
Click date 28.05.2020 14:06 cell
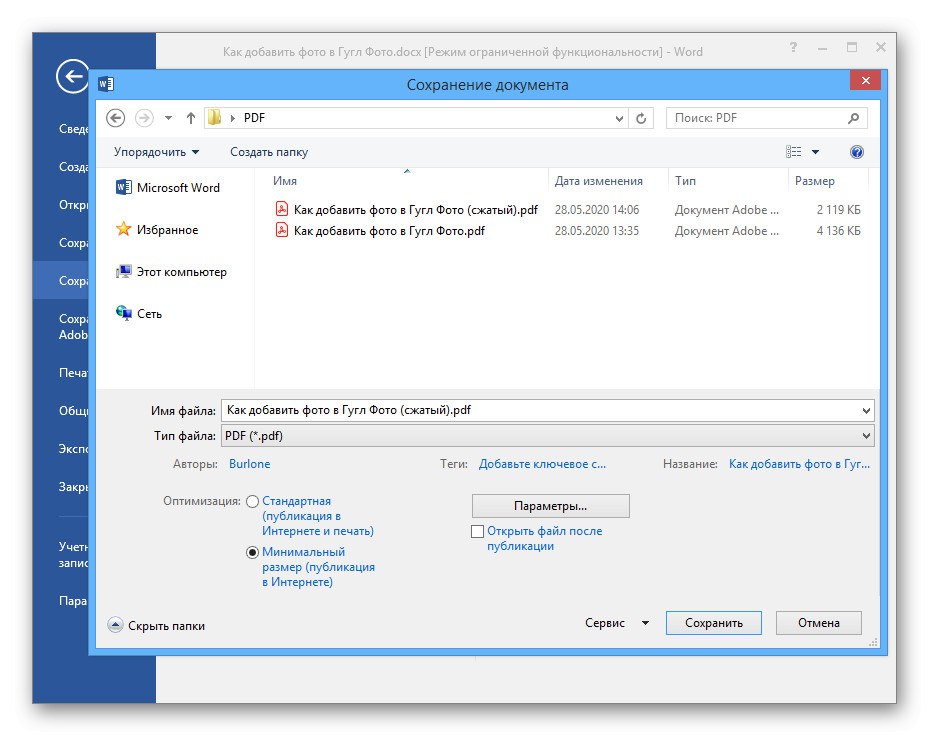tap(597, 210)
